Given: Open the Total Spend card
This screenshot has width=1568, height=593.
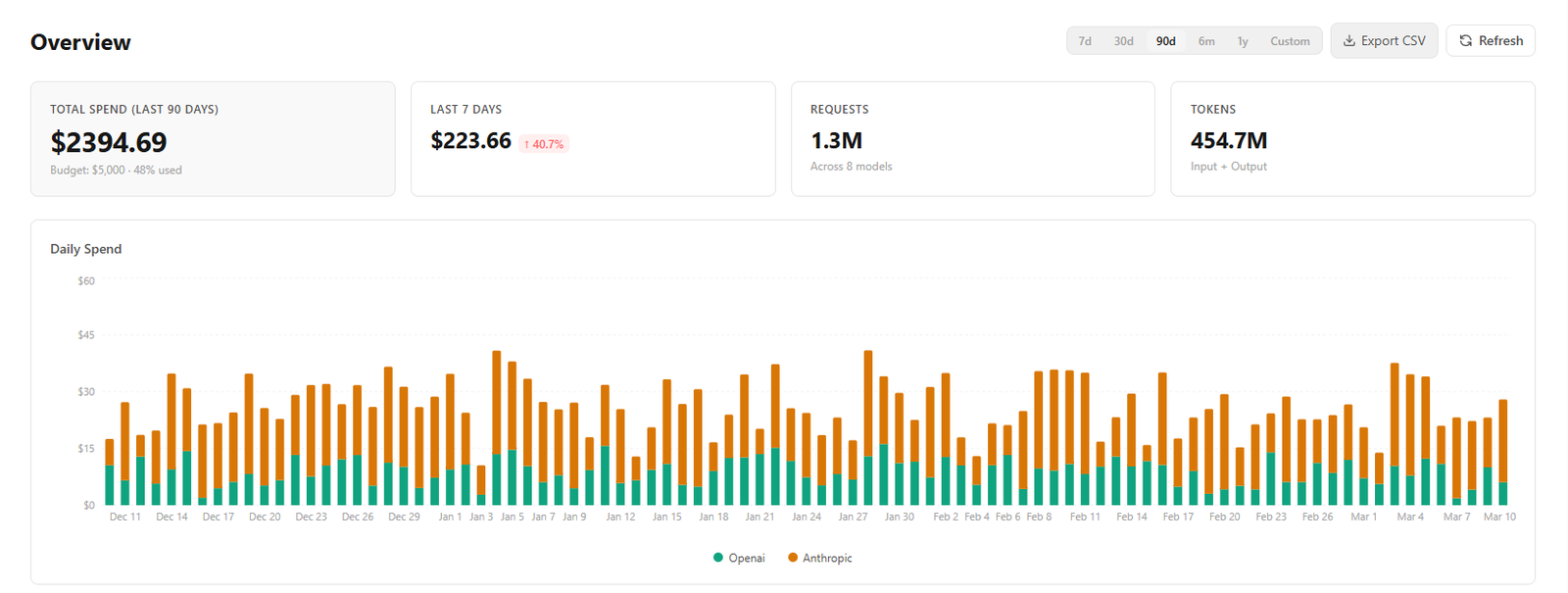Looking at the screenshot, I should tap(213, 139).
